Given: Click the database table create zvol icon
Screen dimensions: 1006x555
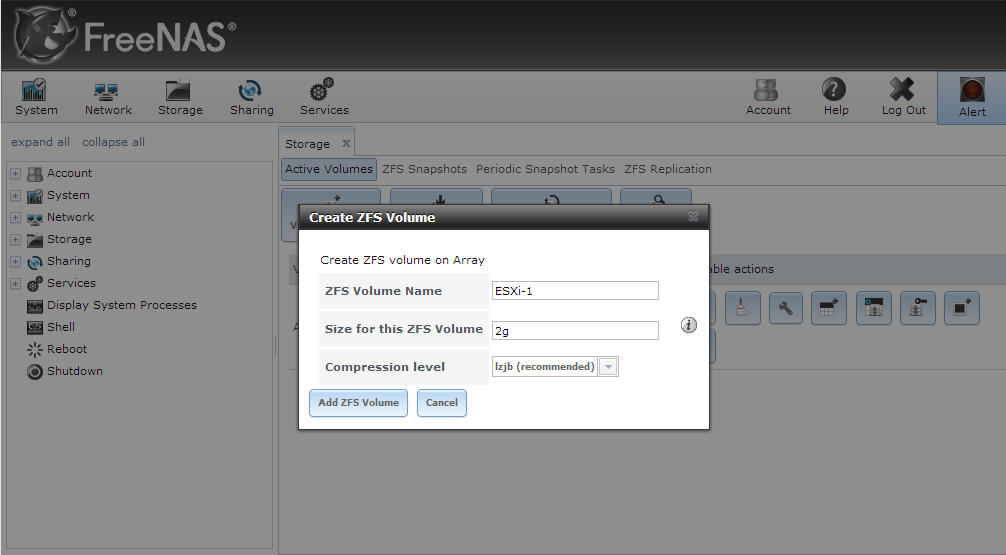Looking at the screenshot, I should click(x=873, y=308).
